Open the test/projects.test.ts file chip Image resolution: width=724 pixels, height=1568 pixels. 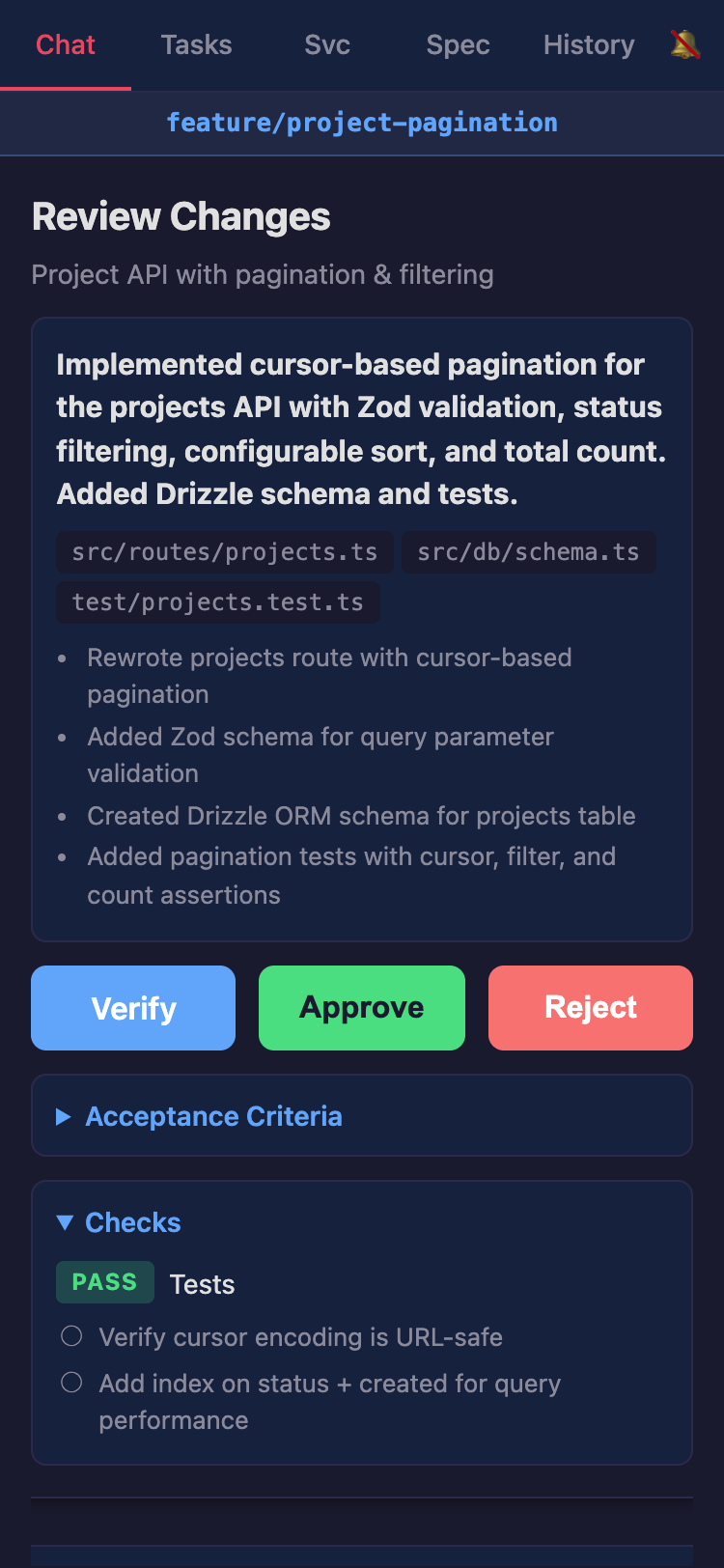tap(217, 602)
